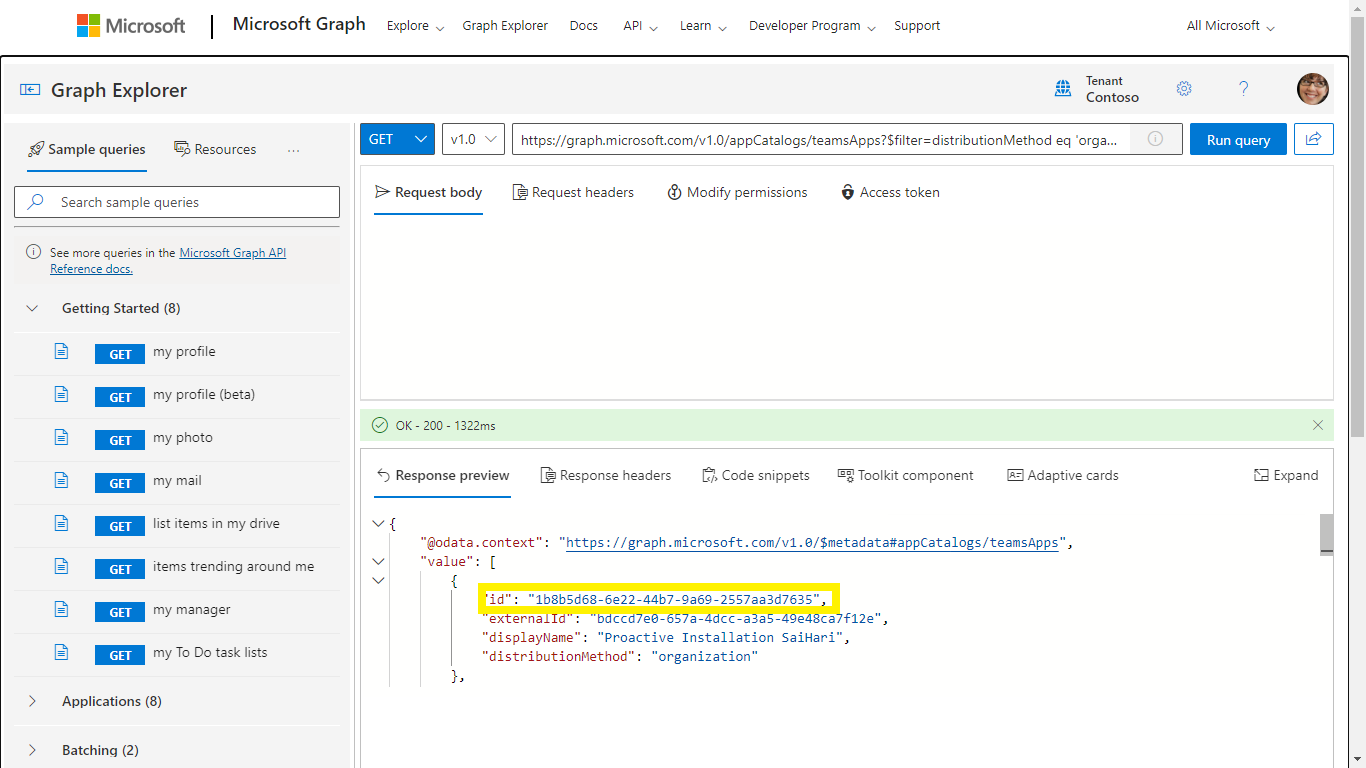Screen dimensions: 1366x768
Task: Open the more options ellipsis in the sidebar
Action: pyautogui.click(x=293, y=150)
